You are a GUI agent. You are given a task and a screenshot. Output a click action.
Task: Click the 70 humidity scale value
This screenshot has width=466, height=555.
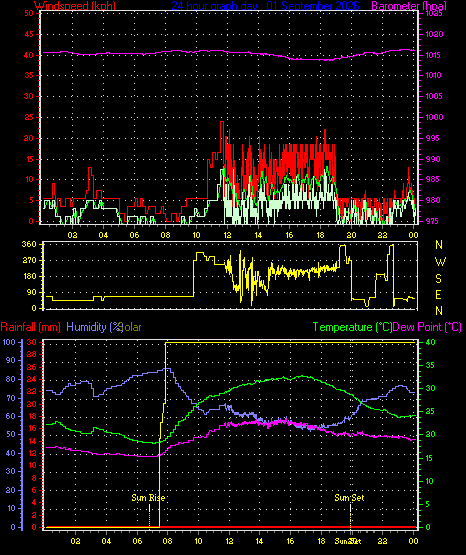coord(11,398)
